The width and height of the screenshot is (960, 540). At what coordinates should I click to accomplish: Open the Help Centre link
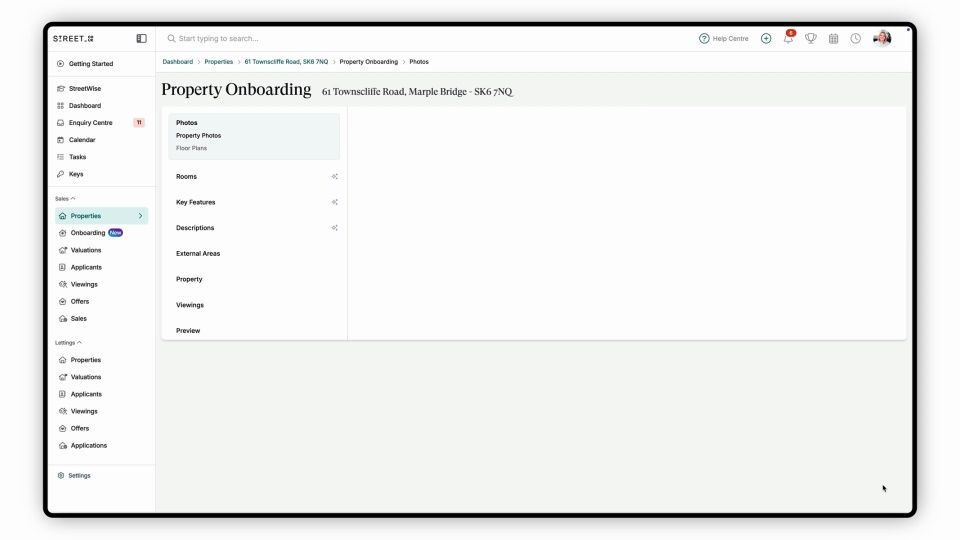(724, 39)
